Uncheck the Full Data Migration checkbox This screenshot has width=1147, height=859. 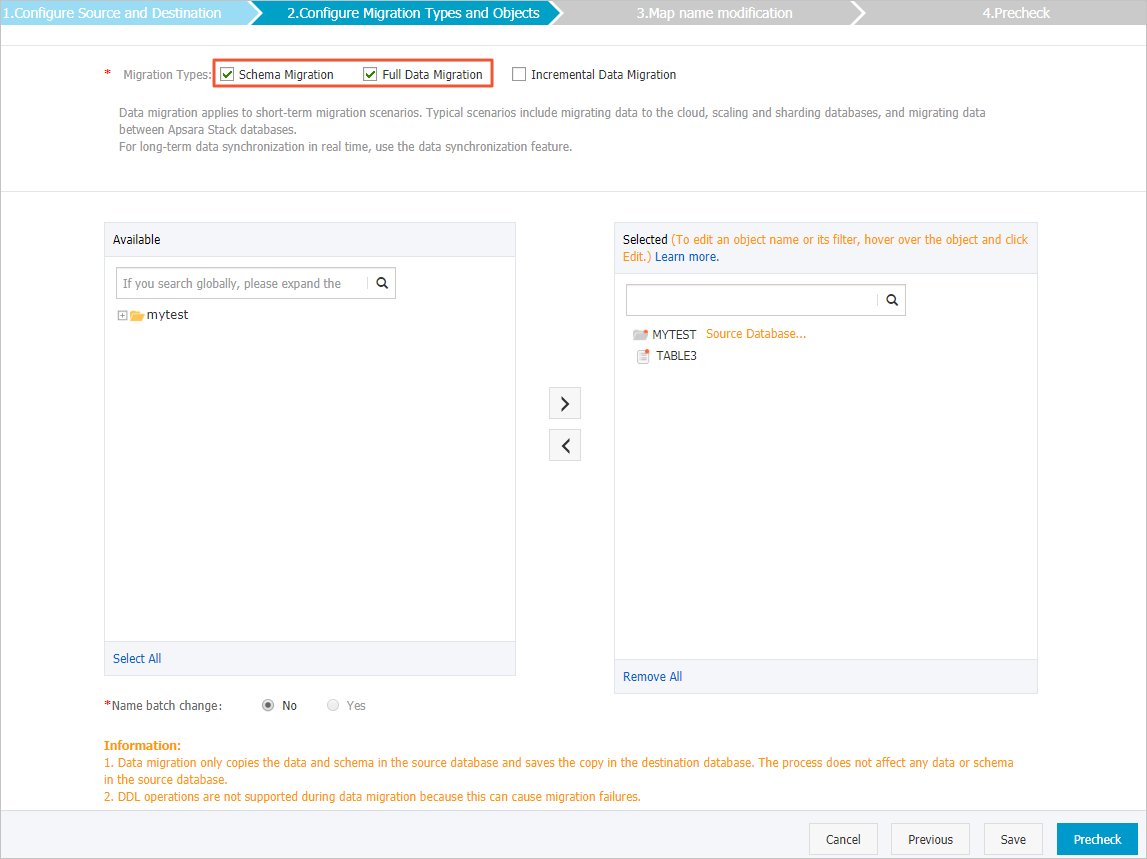click(370, 73)
